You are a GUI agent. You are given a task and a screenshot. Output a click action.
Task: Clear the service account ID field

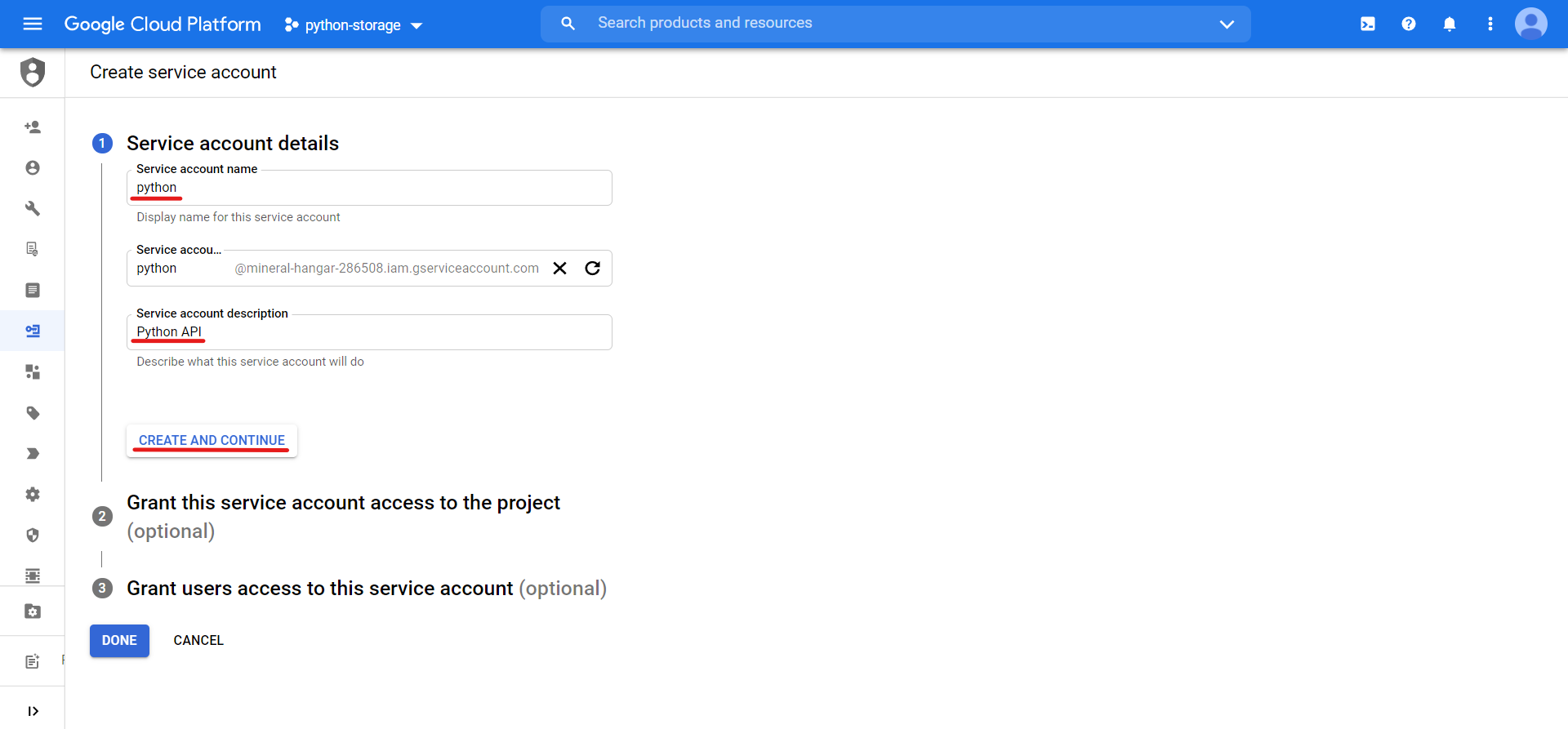[x=560, y=269]
